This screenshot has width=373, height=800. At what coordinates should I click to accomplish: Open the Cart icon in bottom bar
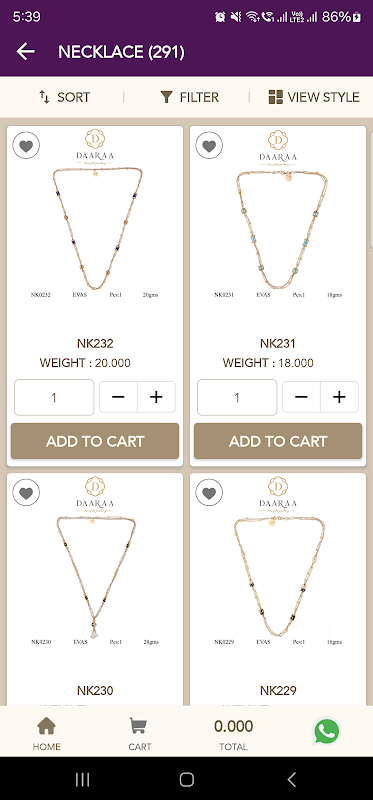click(x=139, y=734)
